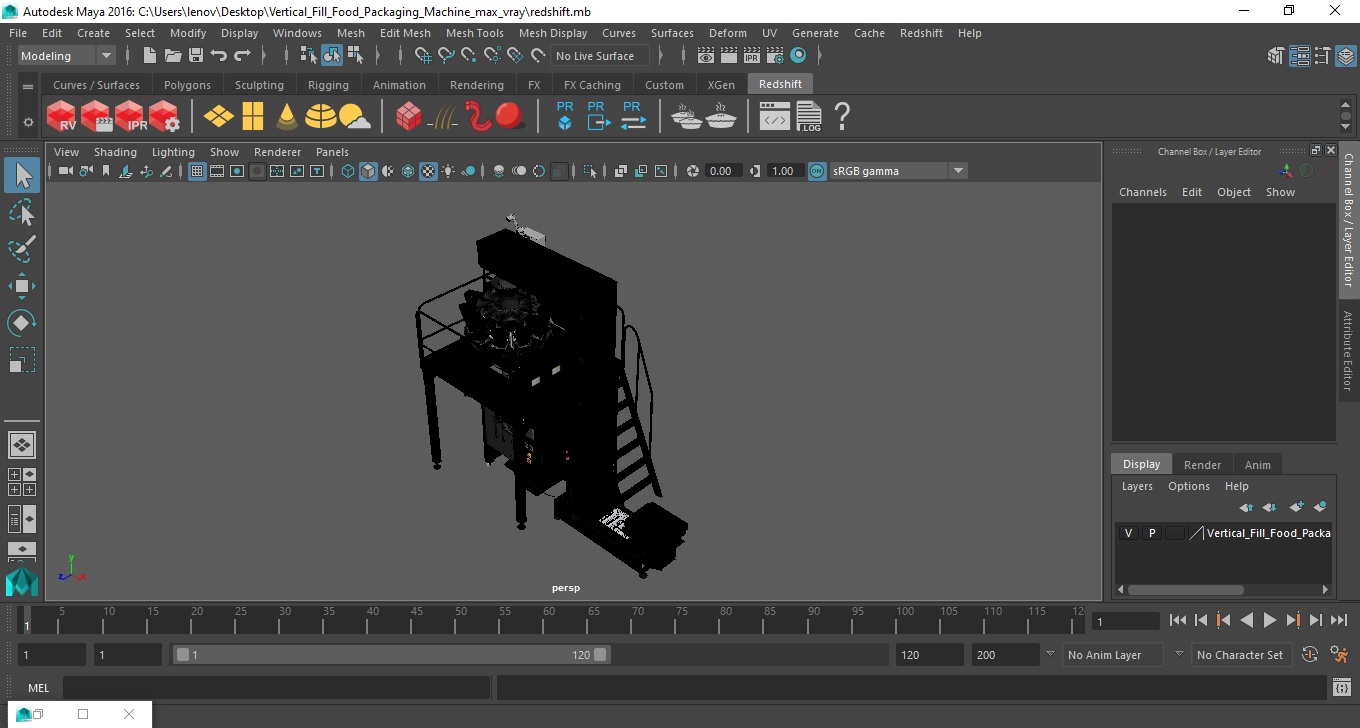Select the Paint Selection tool

(22, 250)
